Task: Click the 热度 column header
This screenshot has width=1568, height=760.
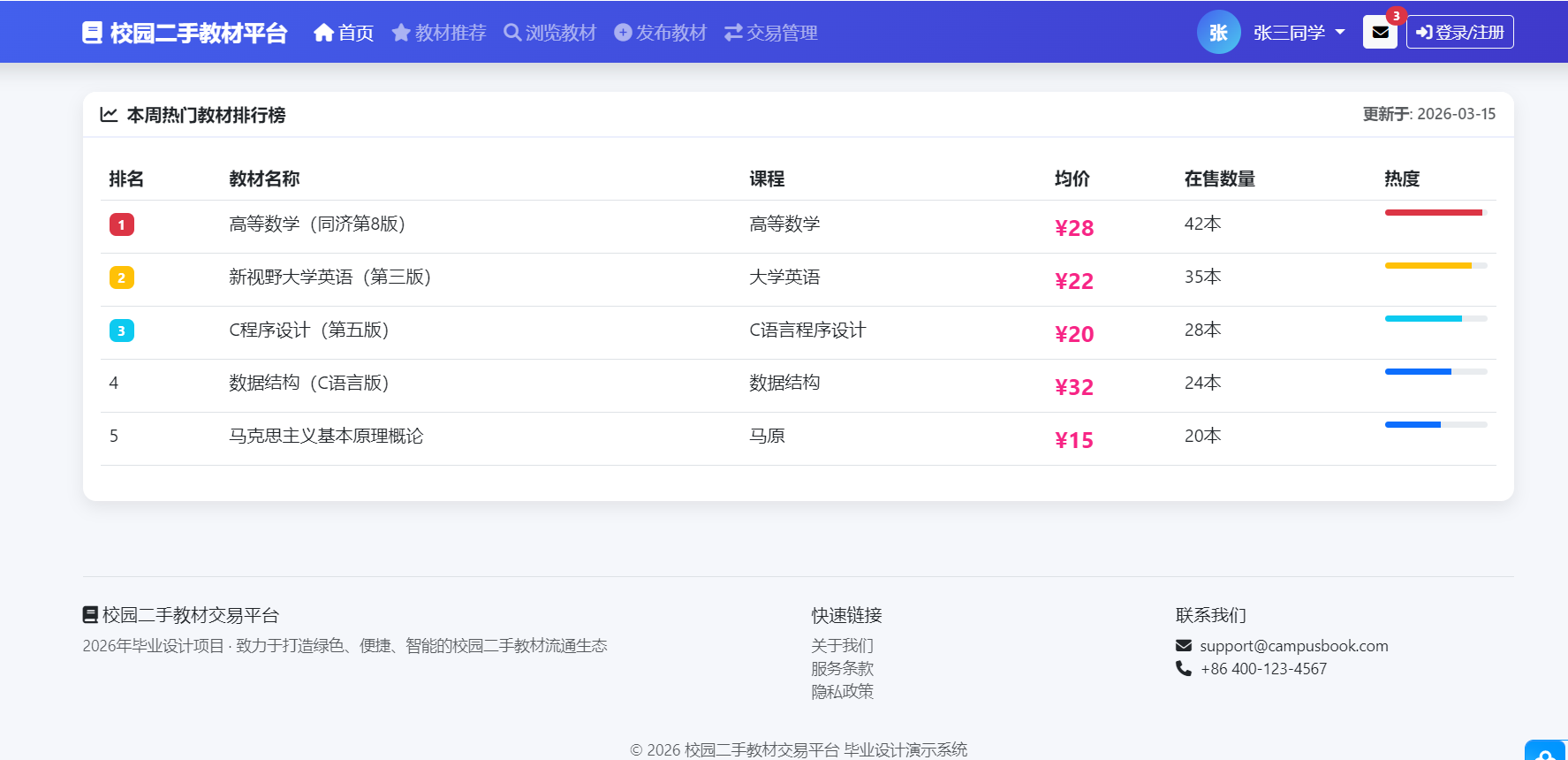Action: [x=1402, y=179]
